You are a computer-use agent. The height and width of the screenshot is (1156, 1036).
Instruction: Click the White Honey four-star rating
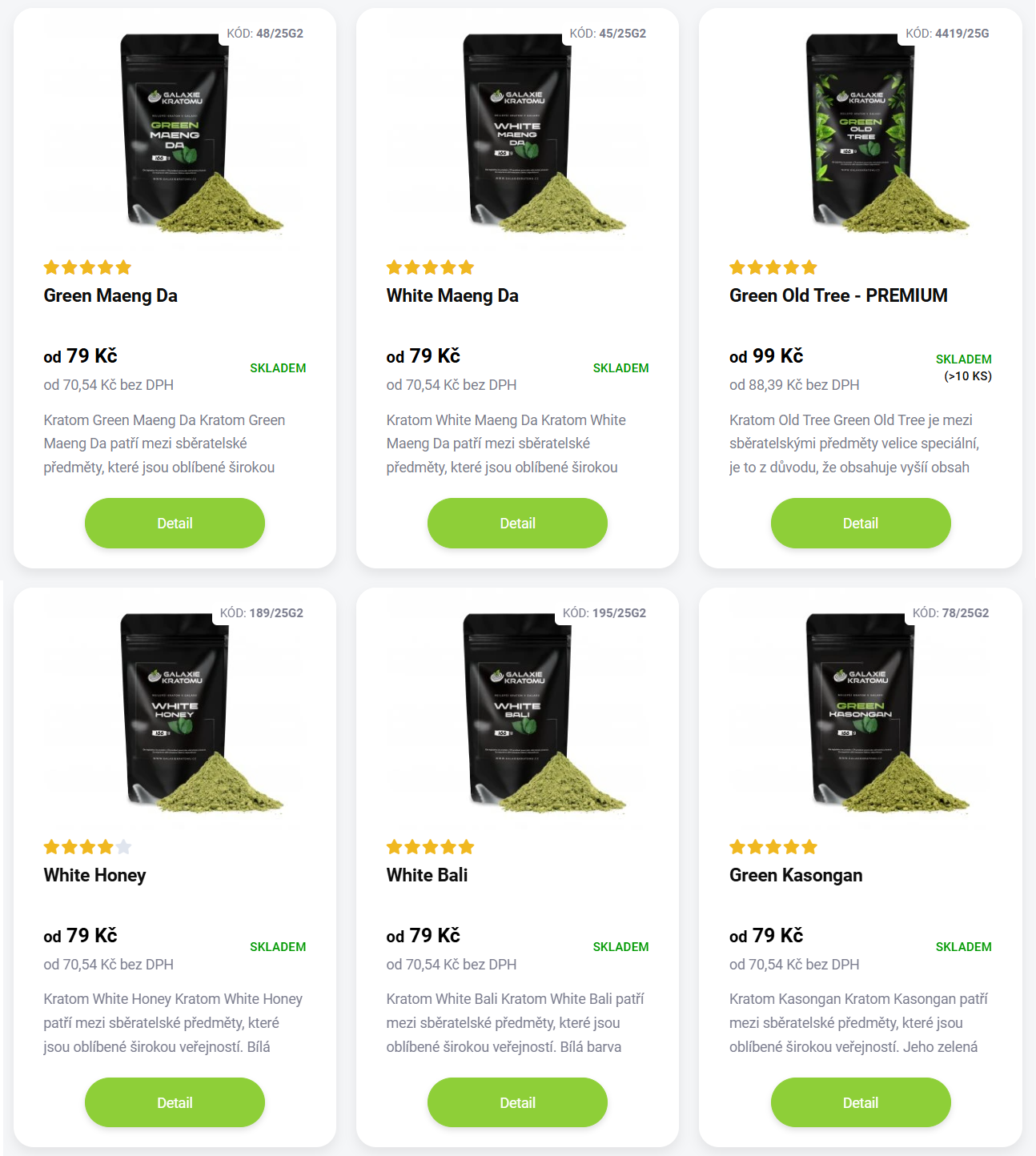coord(87,847)
